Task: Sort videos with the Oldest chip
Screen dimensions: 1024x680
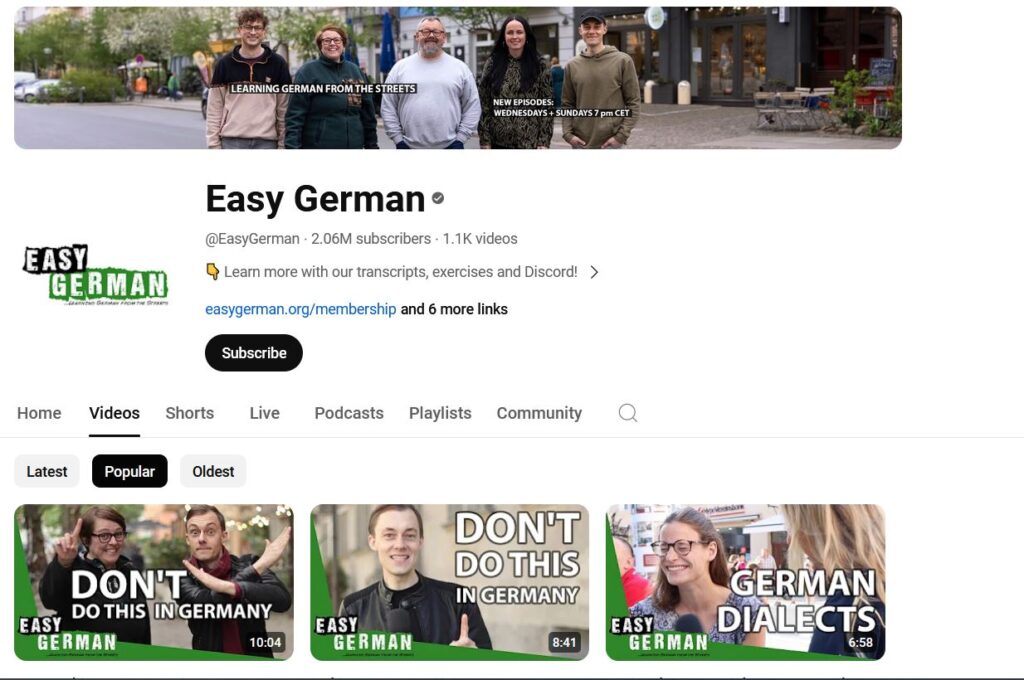Action: pyautogui.click(x=212, y=470)
